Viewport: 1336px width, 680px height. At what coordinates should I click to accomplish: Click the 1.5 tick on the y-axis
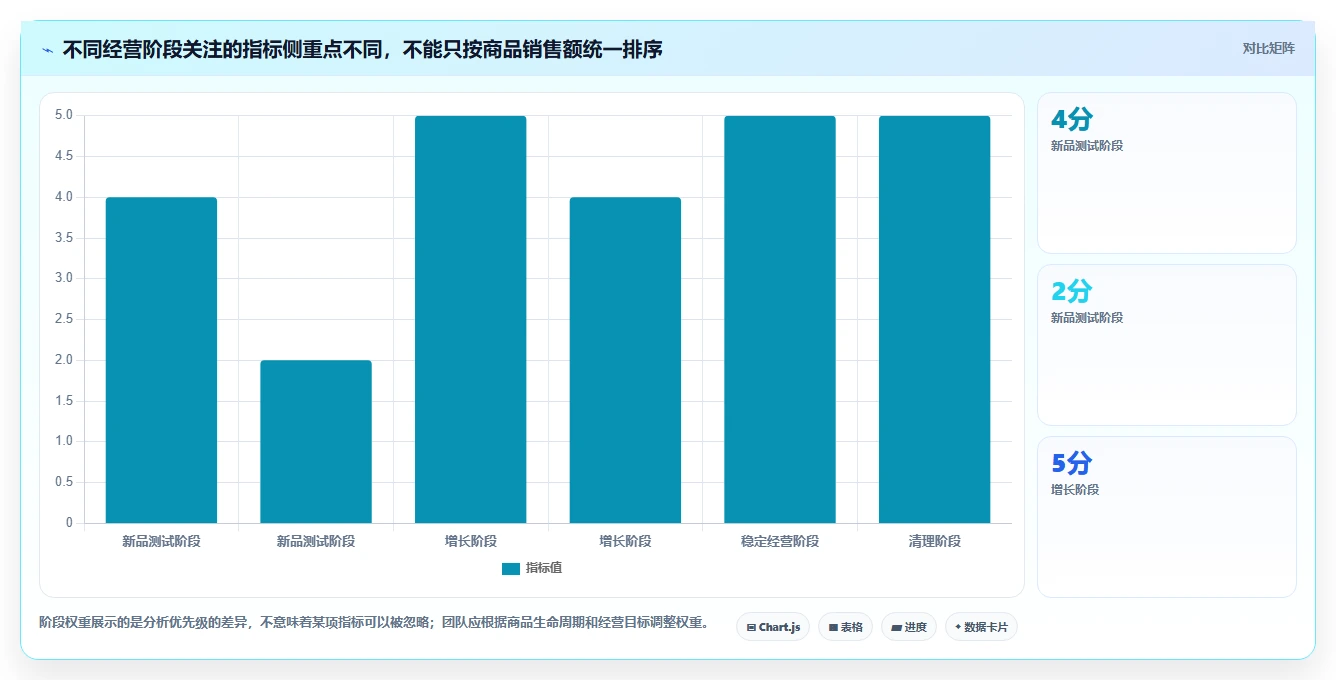(64, 401)
